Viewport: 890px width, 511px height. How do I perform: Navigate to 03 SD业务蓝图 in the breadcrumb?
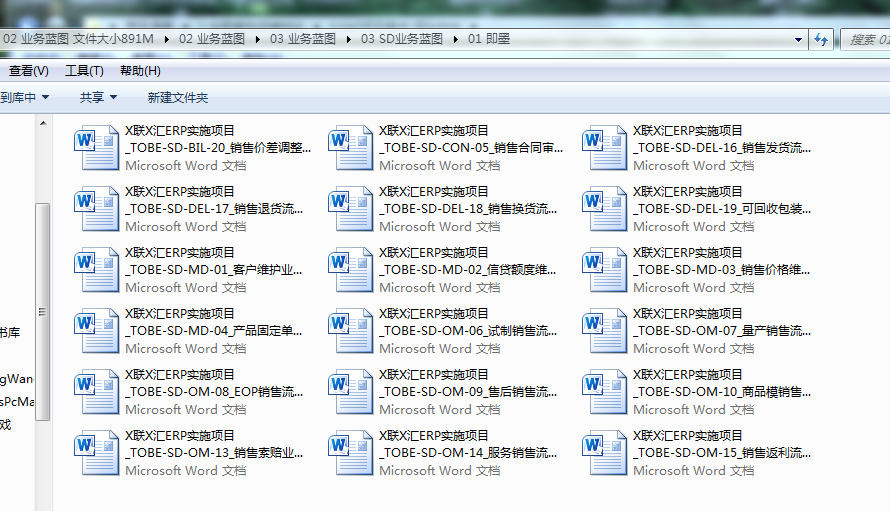401,39
